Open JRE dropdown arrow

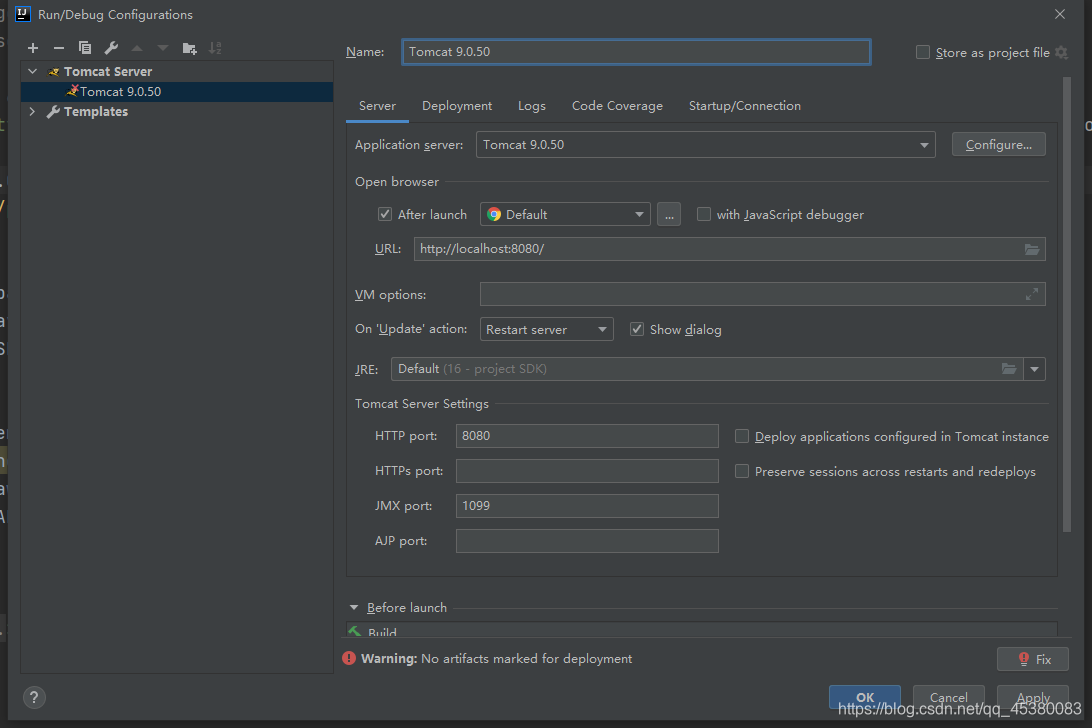pyautogui.click(x=1035, y=369)
